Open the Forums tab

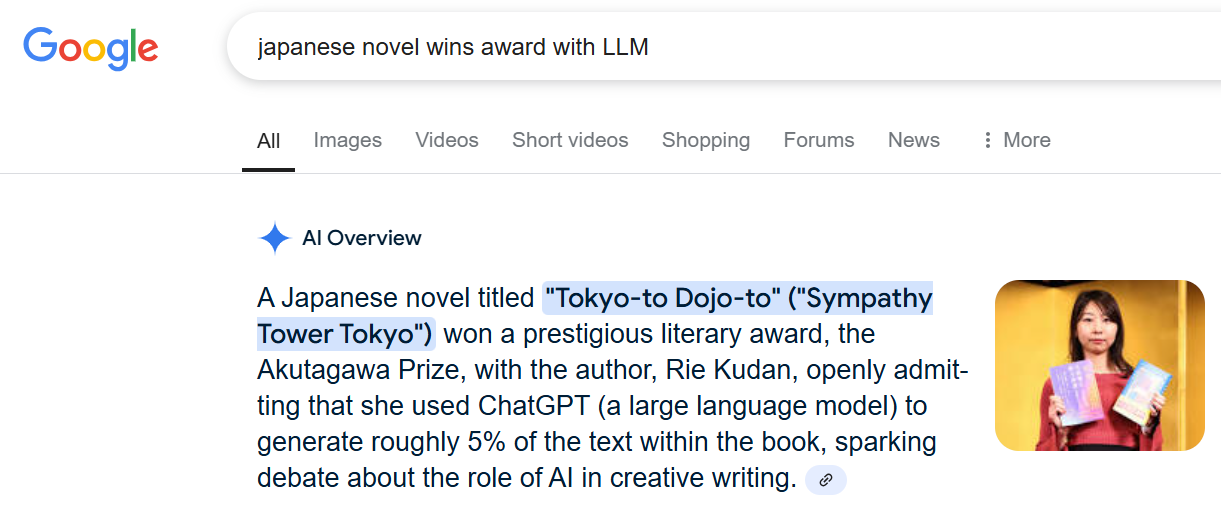coord(819,140)
